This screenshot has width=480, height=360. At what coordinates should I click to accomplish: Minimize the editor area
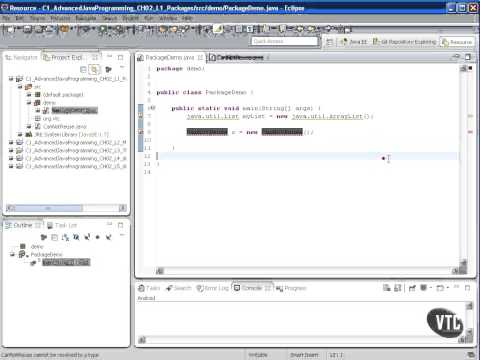pos(456,57)
